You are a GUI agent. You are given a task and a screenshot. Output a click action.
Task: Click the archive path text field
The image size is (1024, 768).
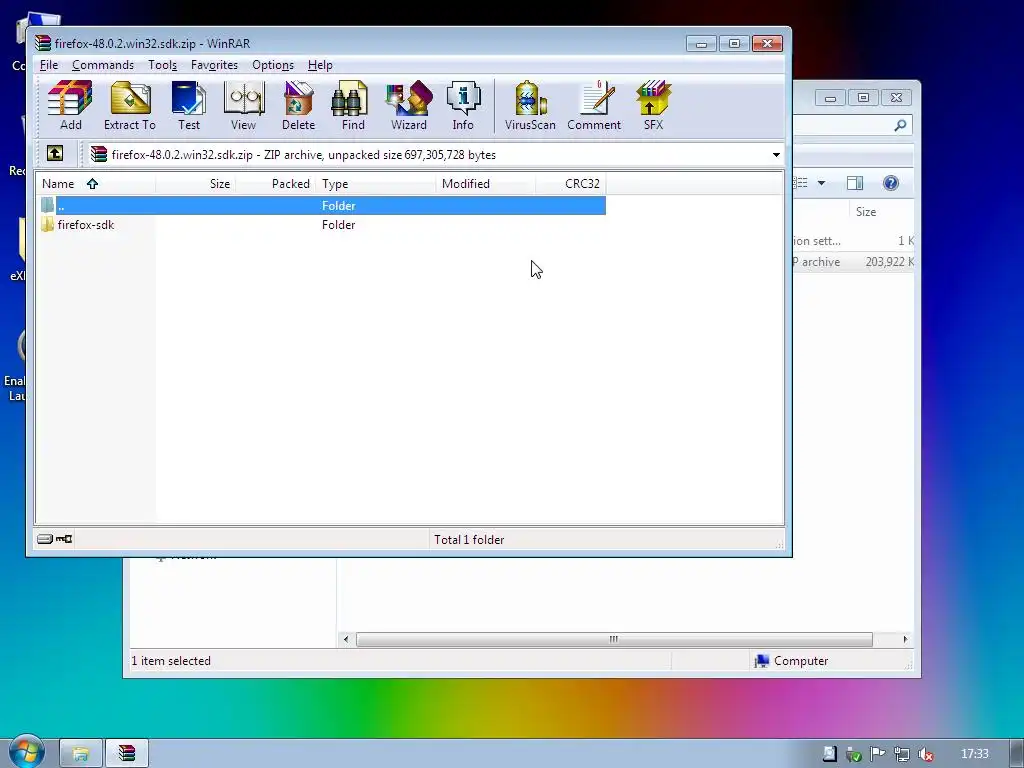tap(436, 155)
